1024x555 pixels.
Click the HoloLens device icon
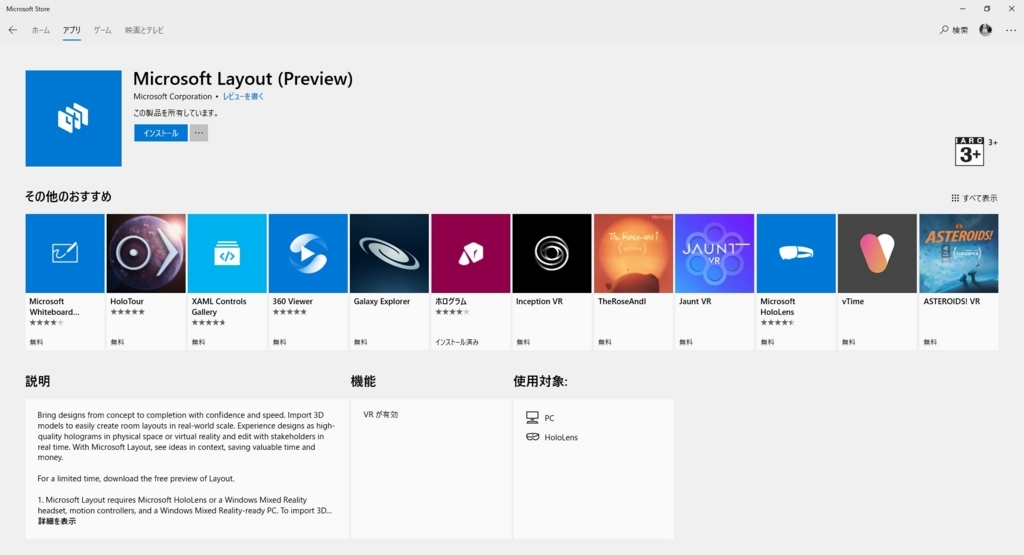(532, 437)
